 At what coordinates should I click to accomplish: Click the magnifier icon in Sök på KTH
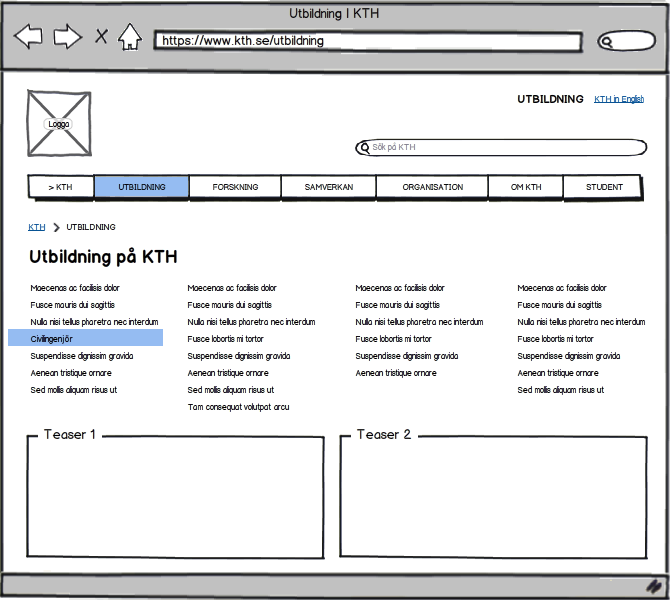pos(364,148)
